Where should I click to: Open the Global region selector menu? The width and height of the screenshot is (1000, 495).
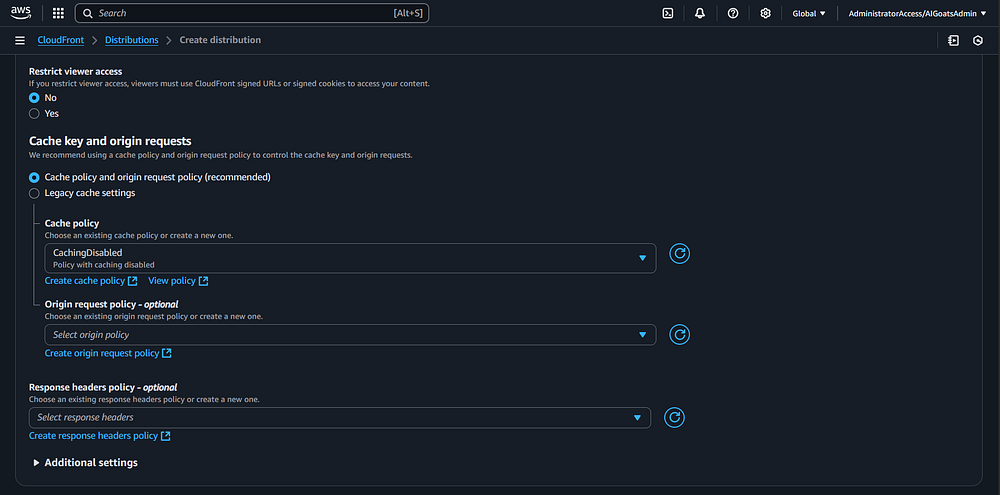(809, 14)
